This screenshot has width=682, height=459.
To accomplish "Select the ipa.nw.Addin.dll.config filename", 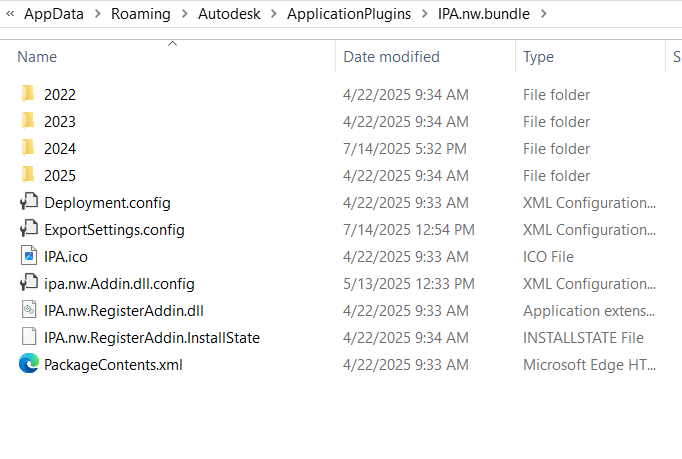I will (119, 283).
